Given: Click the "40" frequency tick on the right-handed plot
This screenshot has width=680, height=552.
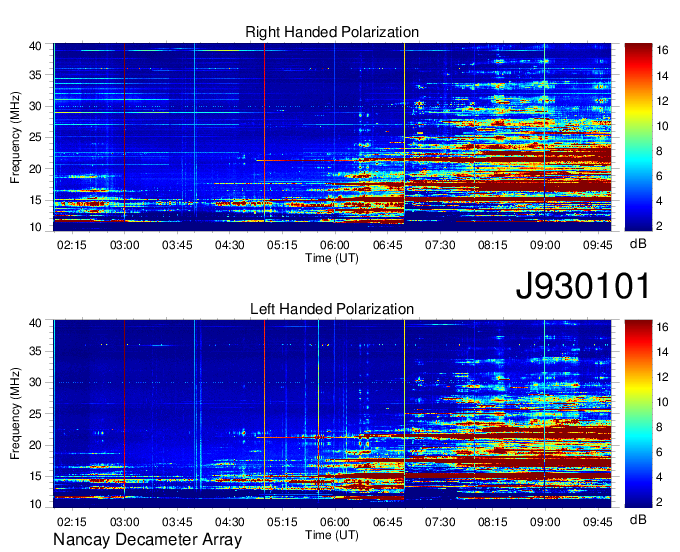Looking at the screenshot, I should coord(36,46).
